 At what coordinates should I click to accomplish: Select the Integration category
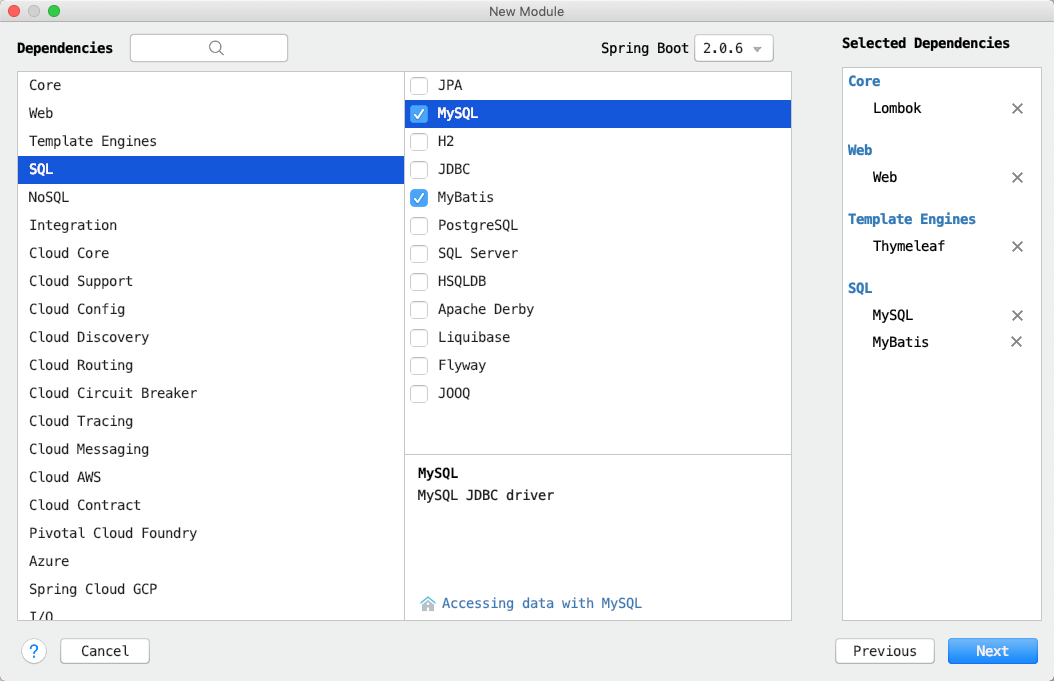tap(211, 225)
